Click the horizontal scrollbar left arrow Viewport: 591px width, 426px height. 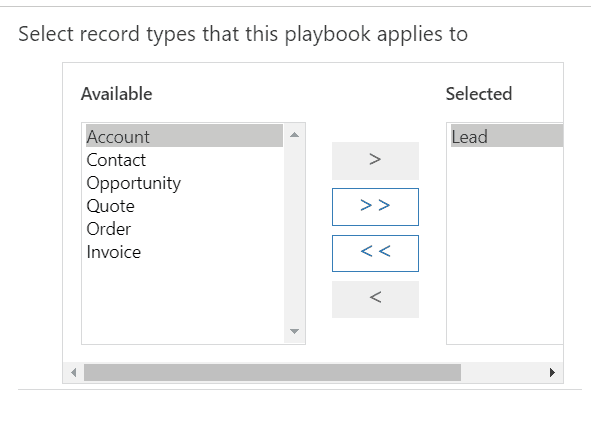73,372
